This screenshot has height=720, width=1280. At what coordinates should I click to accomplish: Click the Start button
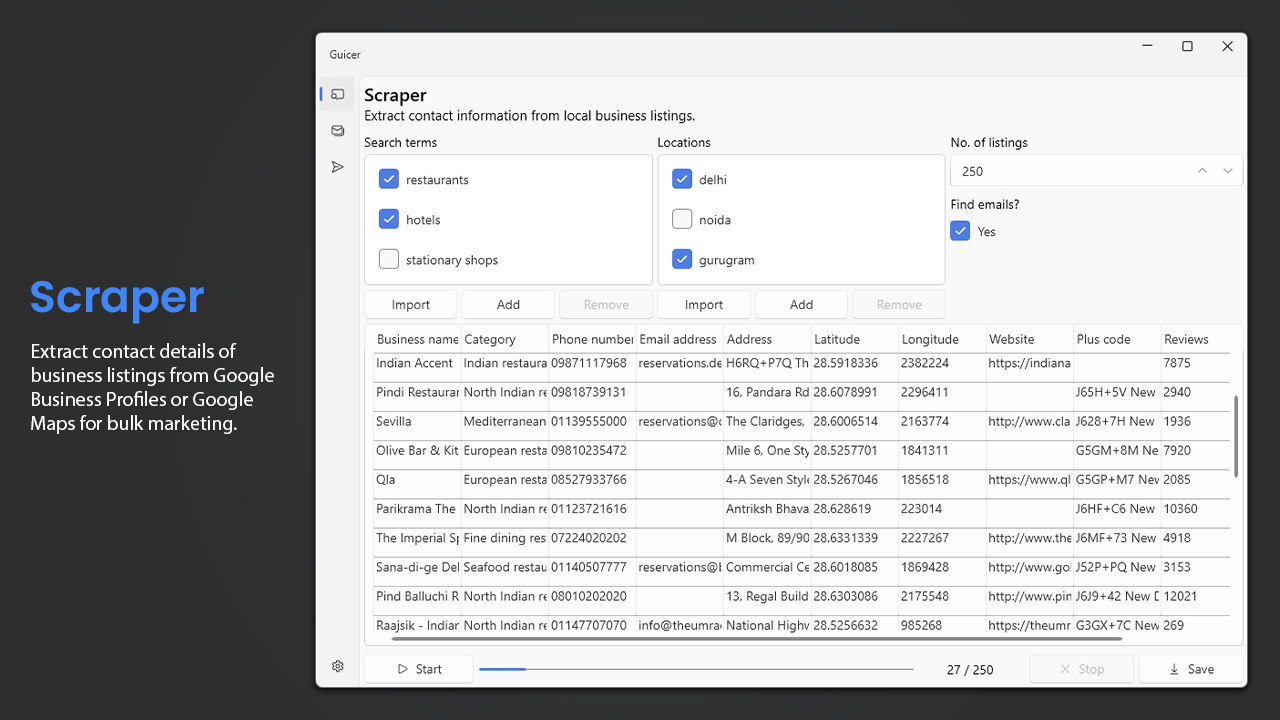tap(419, 669)
